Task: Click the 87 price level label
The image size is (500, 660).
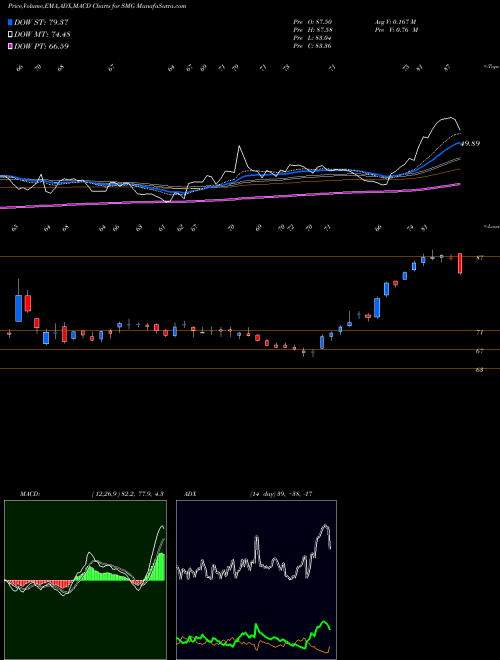Action: coord(479,258)
